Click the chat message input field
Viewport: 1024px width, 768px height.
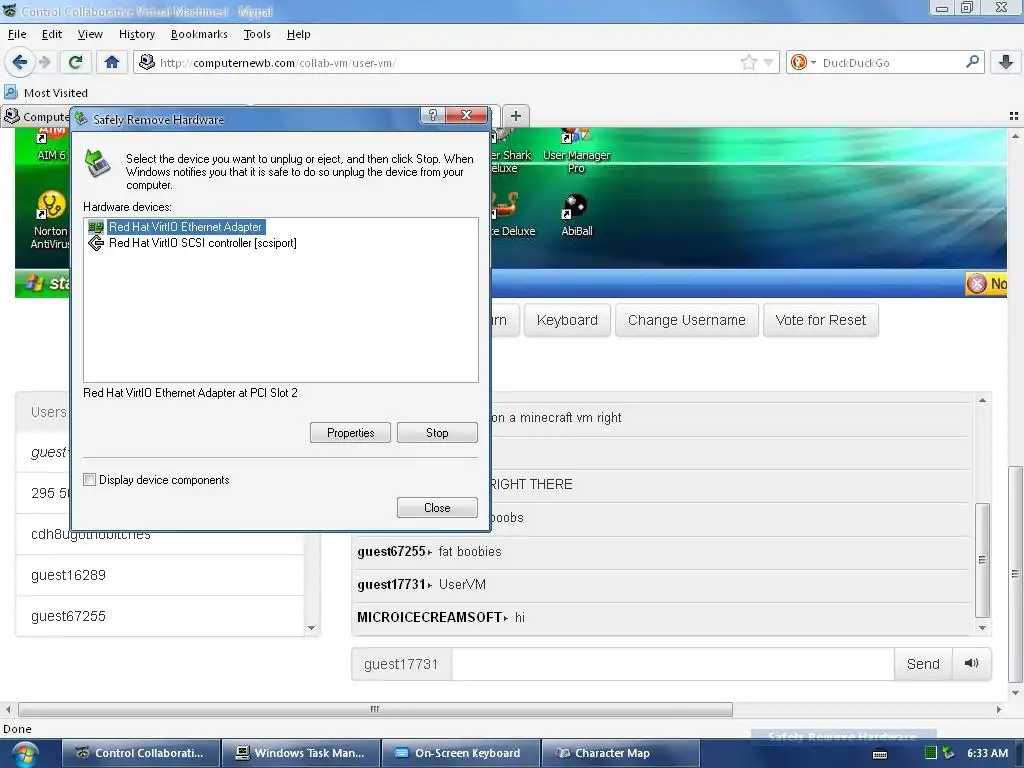[673, 664]
